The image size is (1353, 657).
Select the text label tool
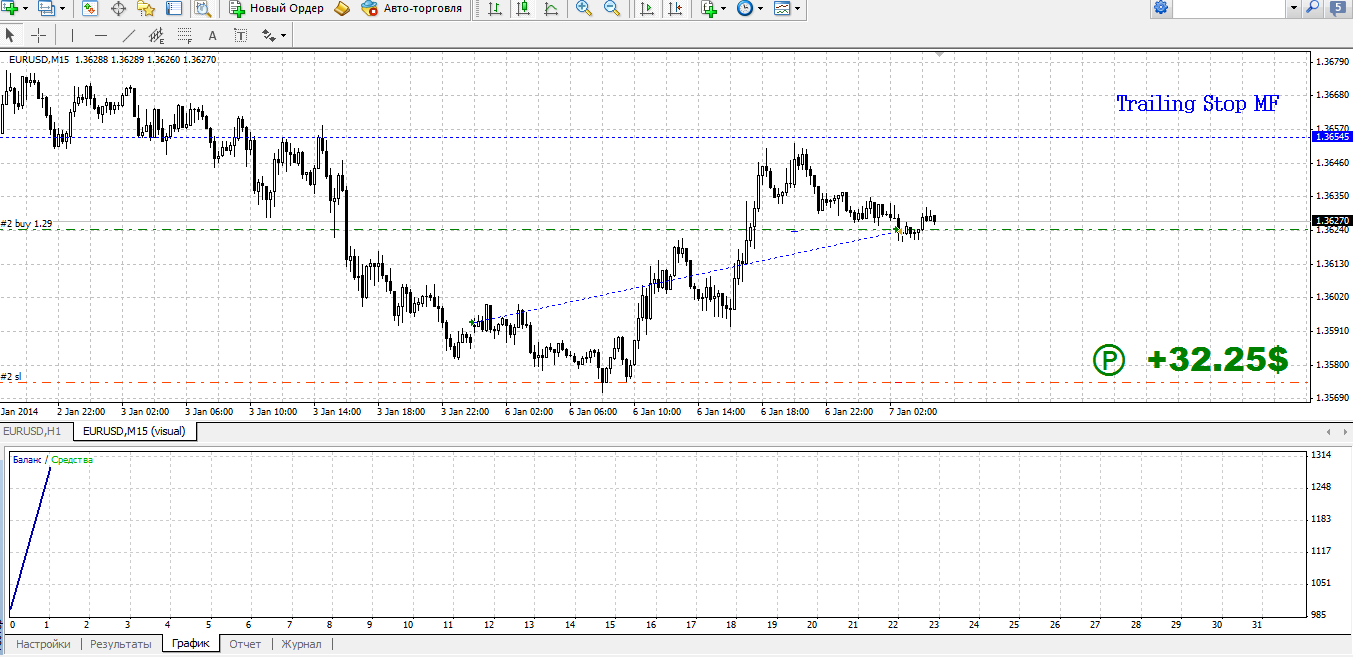click(240, 36)
